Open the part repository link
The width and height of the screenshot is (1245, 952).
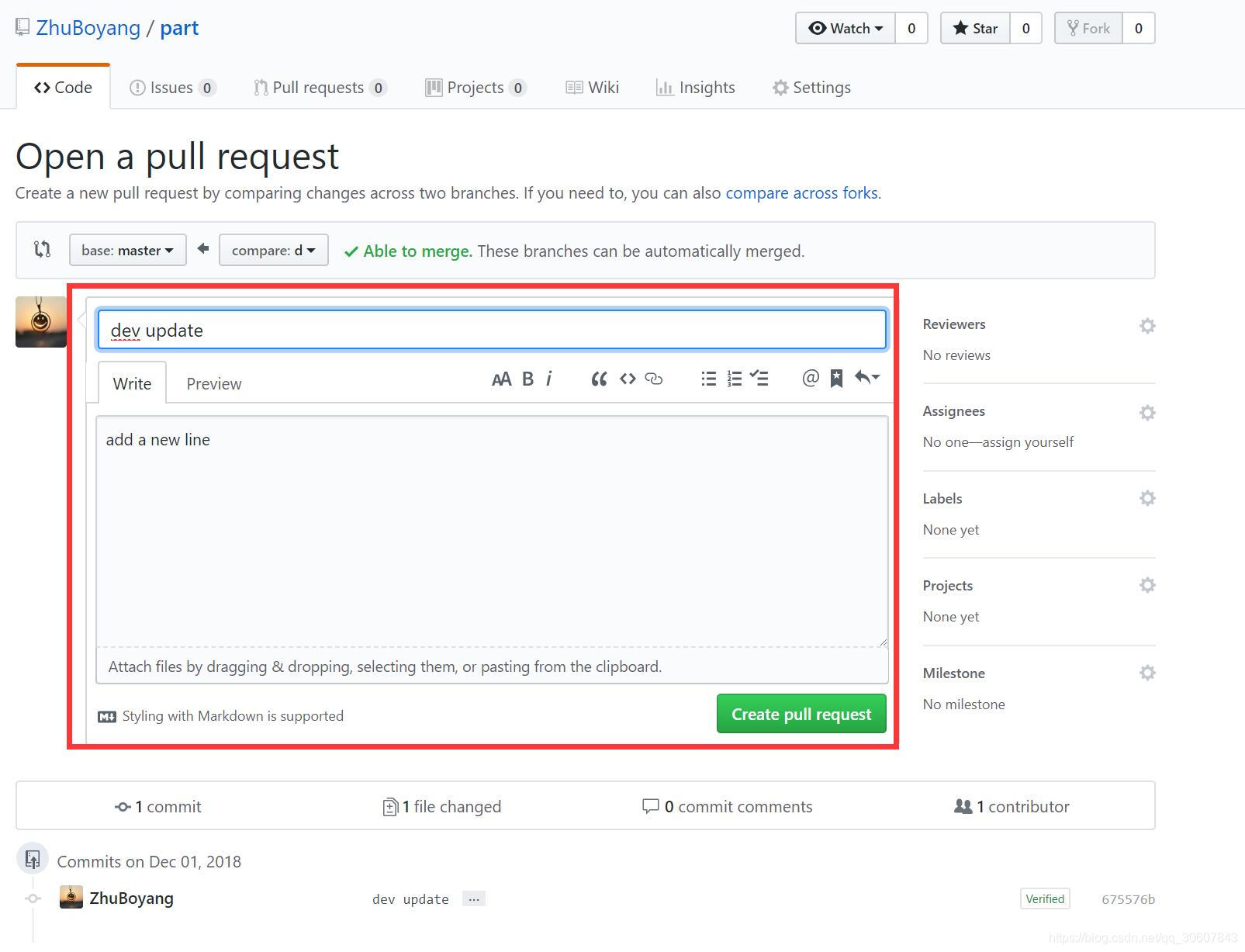click(x=179, y=27)
